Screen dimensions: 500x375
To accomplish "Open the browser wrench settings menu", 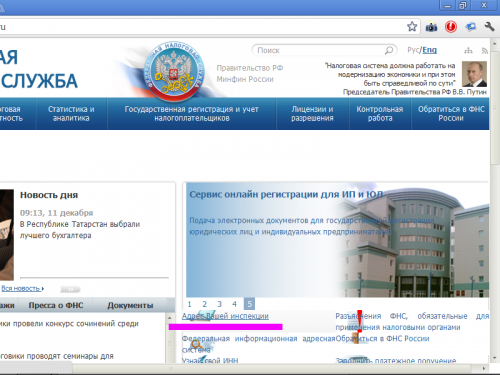I will [x=489, y=26].
